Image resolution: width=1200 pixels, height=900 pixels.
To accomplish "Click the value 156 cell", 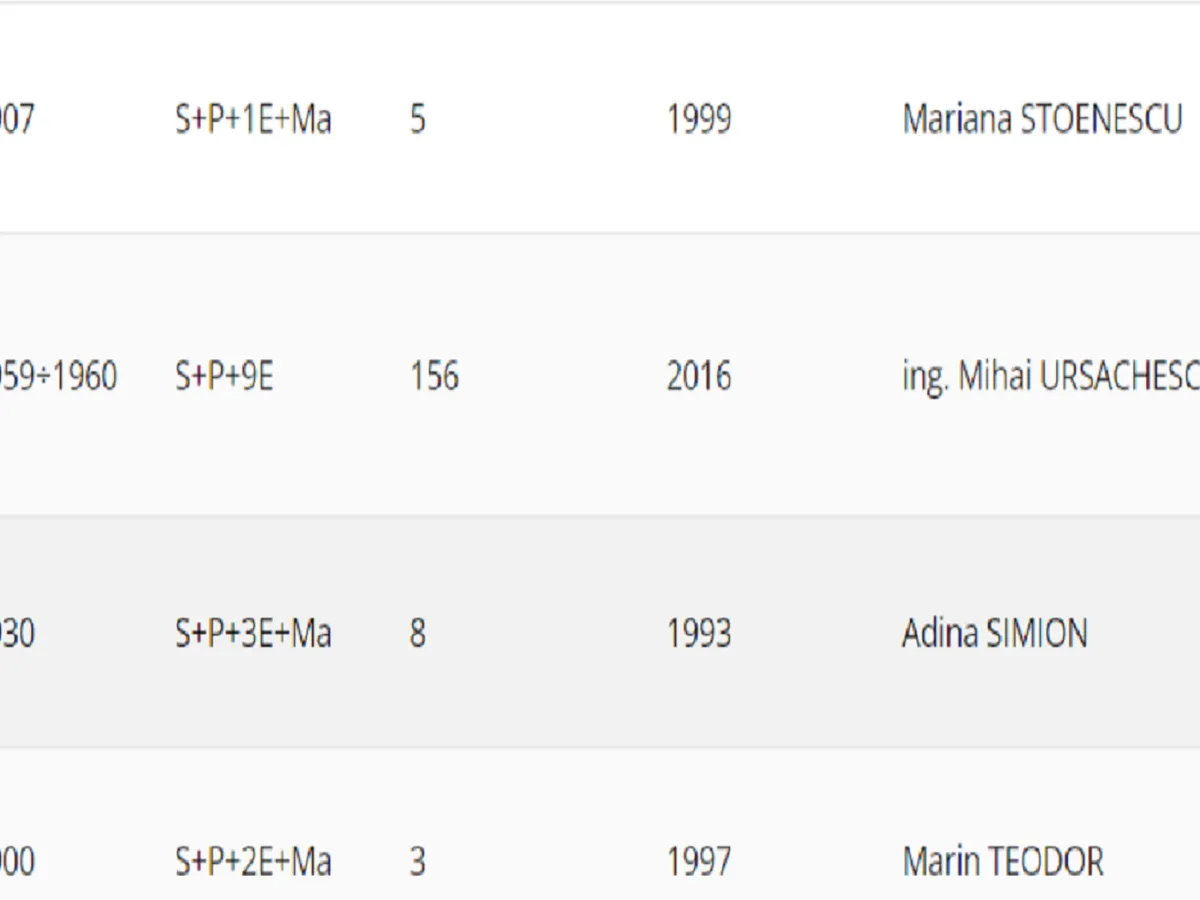I will (434, 377).
